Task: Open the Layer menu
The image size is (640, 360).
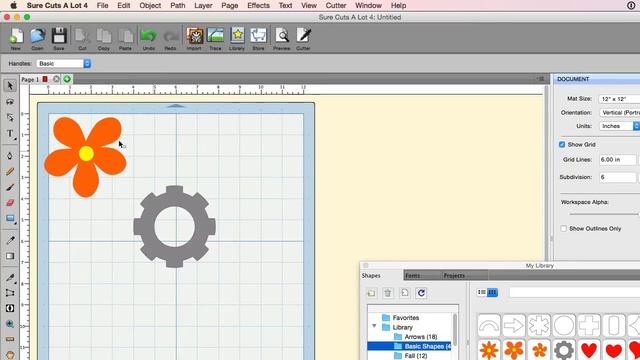Action: click(x=203, y=6)
